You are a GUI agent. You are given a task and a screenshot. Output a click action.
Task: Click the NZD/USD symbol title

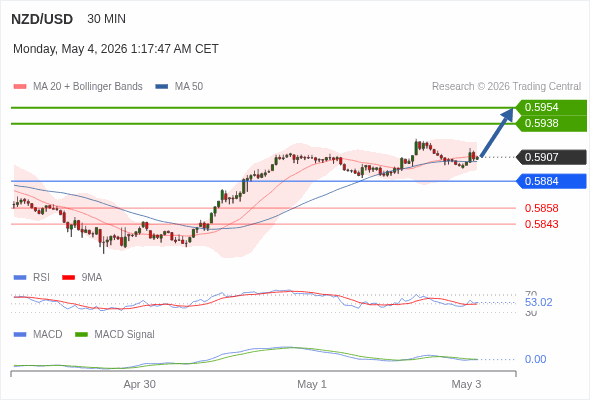[x=42, y=19]
